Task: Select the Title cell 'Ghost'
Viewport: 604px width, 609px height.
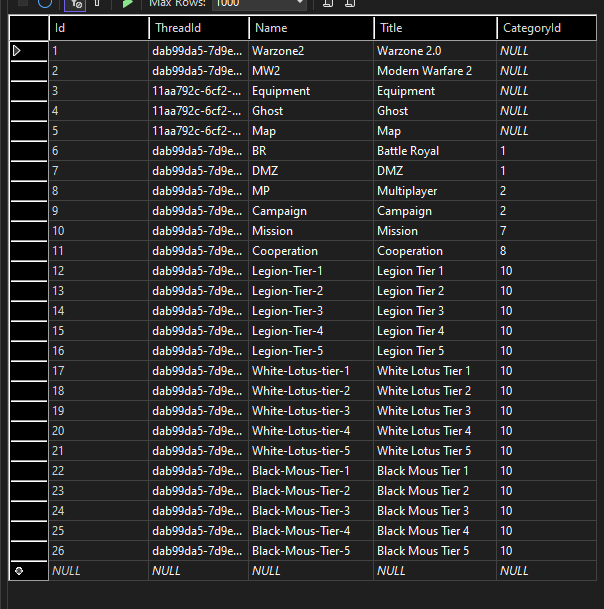Action: pyautogui.click(x=435, y=111)
